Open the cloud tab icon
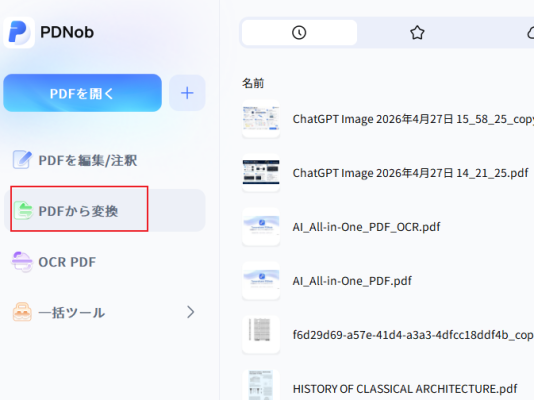 531,33
